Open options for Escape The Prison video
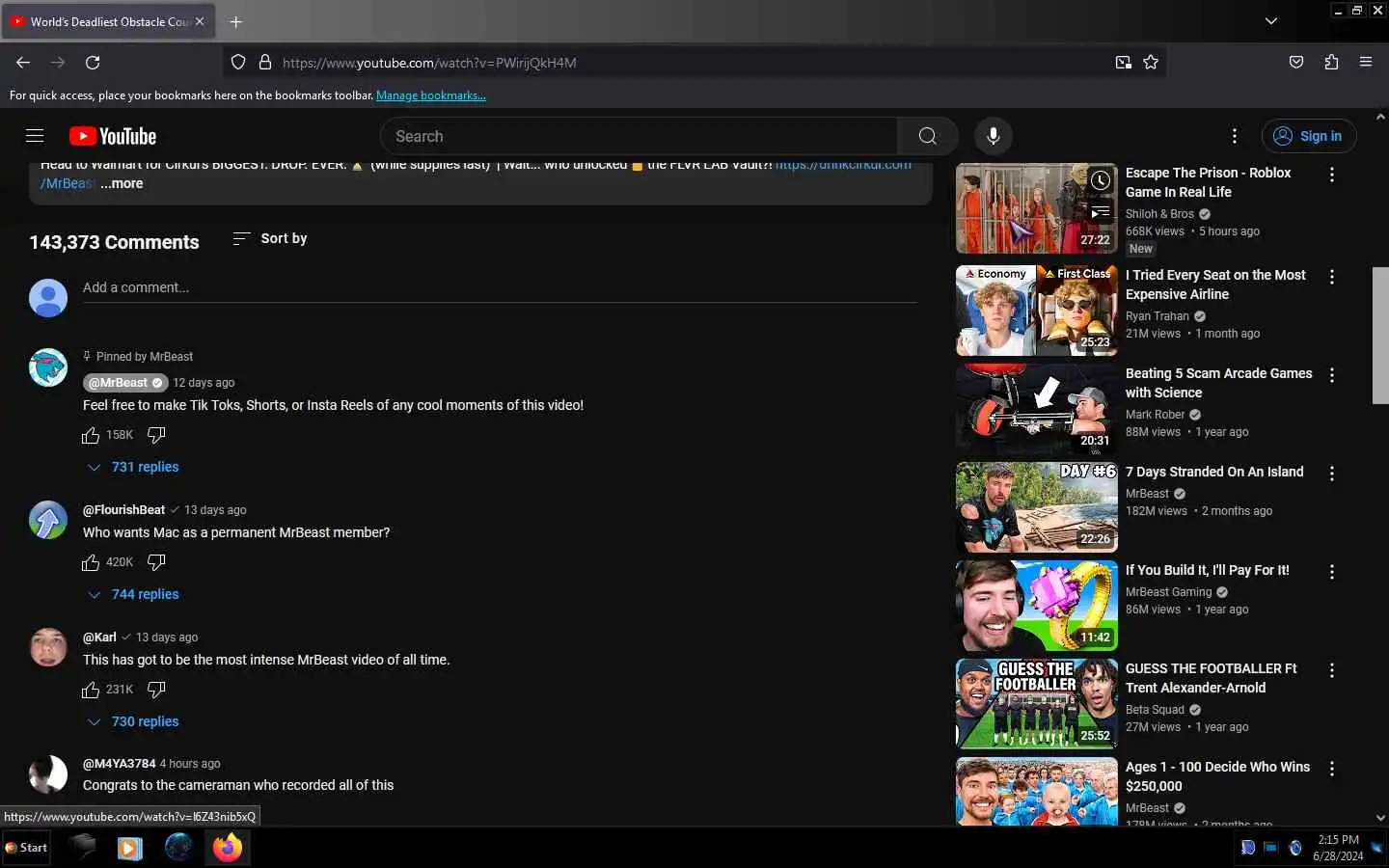 click(x=1332, y=175)
